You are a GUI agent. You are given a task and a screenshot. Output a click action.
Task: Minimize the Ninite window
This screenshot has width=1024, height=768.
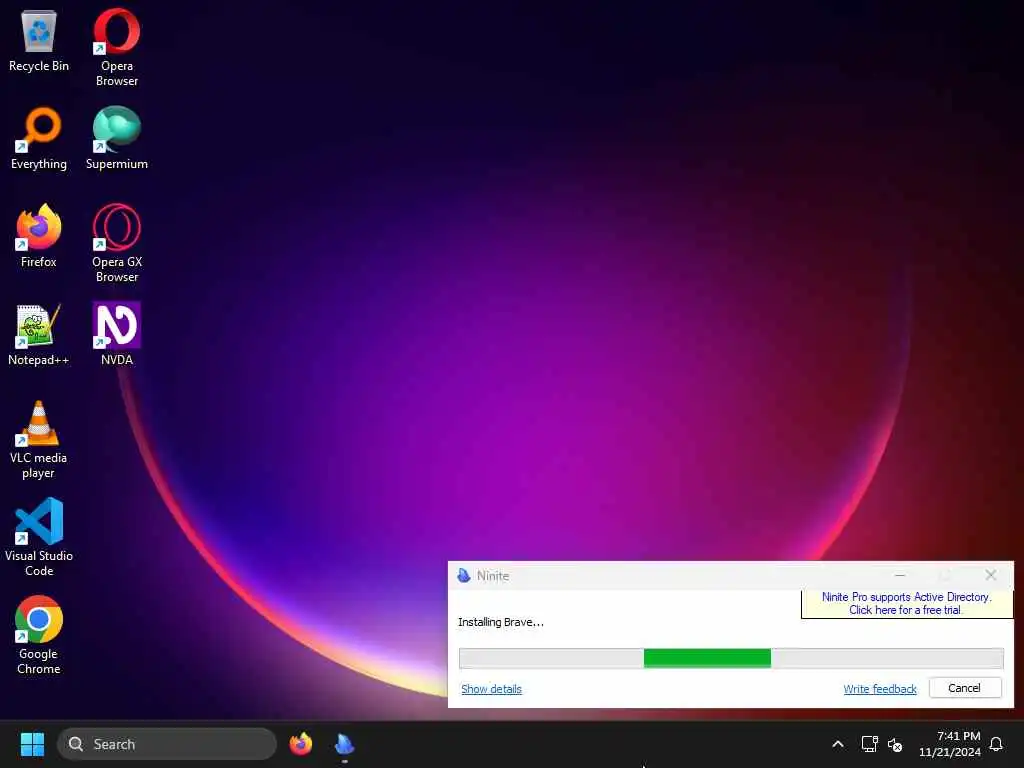pyautogui.click(x=900, y=575)
